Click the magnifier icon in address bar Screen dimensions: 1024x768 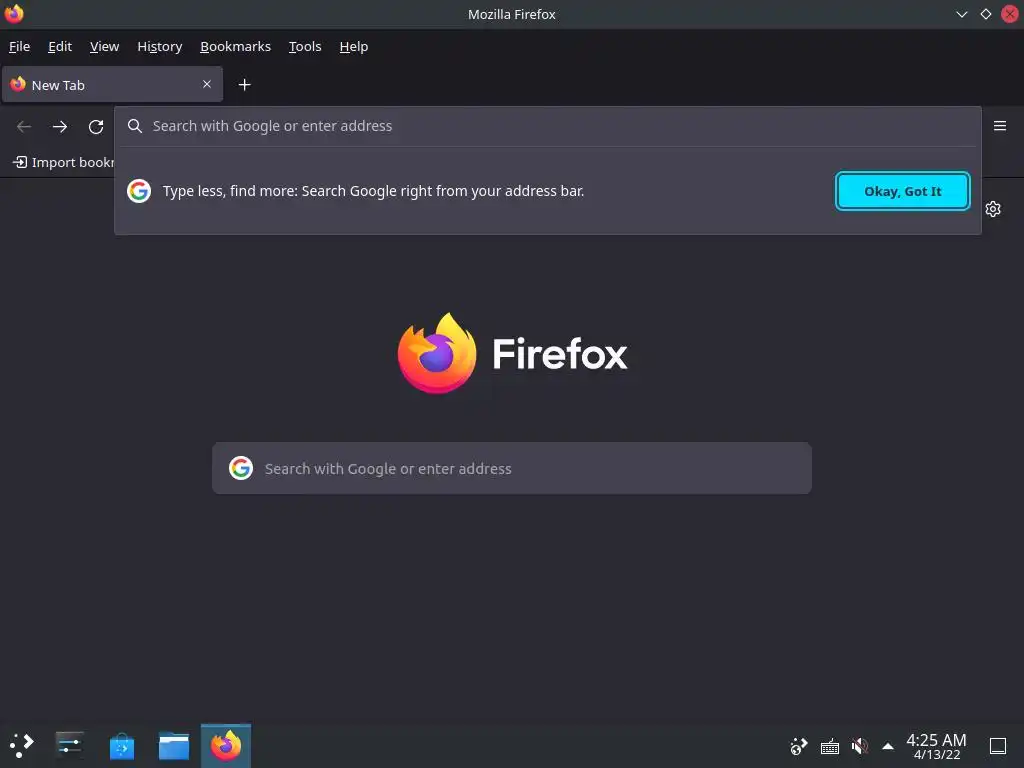135,126
